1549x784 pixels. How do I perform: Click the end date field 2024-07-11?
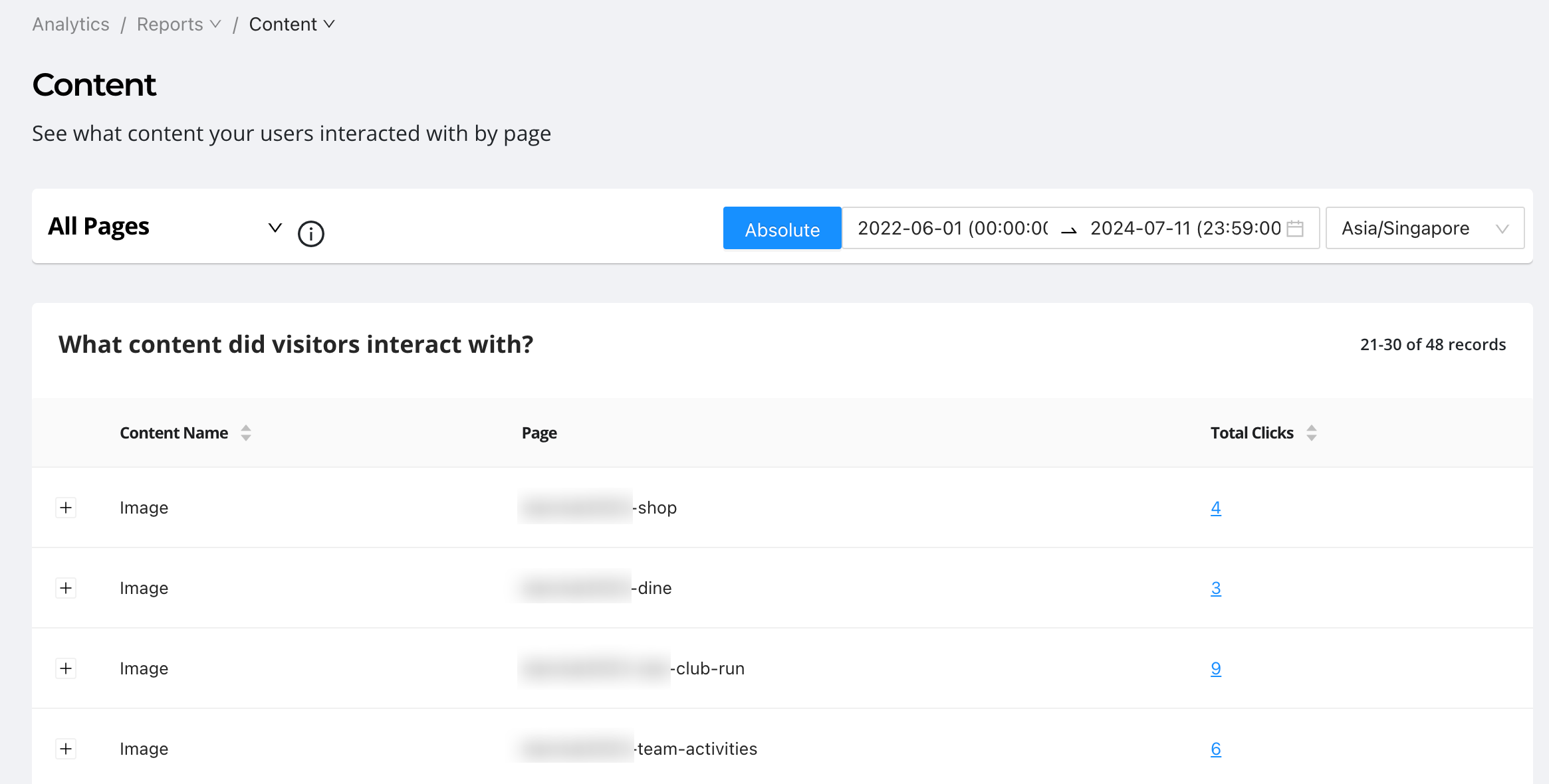point(1185,229)
